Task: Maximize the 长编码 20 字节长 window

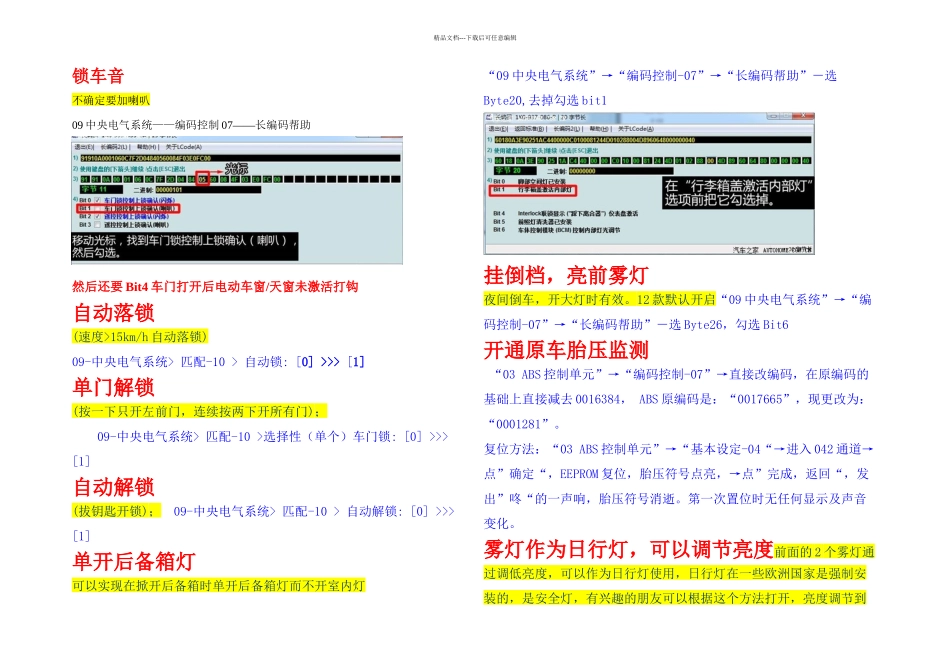Action: tap(785, 116)
